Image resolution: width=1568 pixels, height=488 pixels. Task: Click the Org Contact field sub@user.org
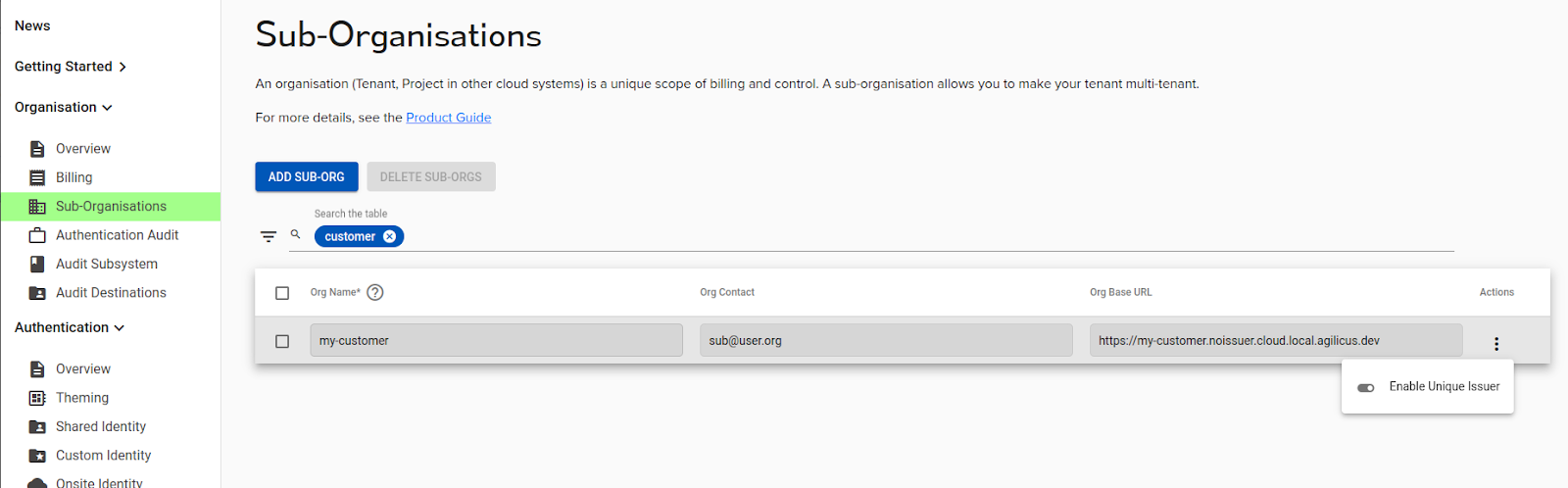click(x=885, y=341)
